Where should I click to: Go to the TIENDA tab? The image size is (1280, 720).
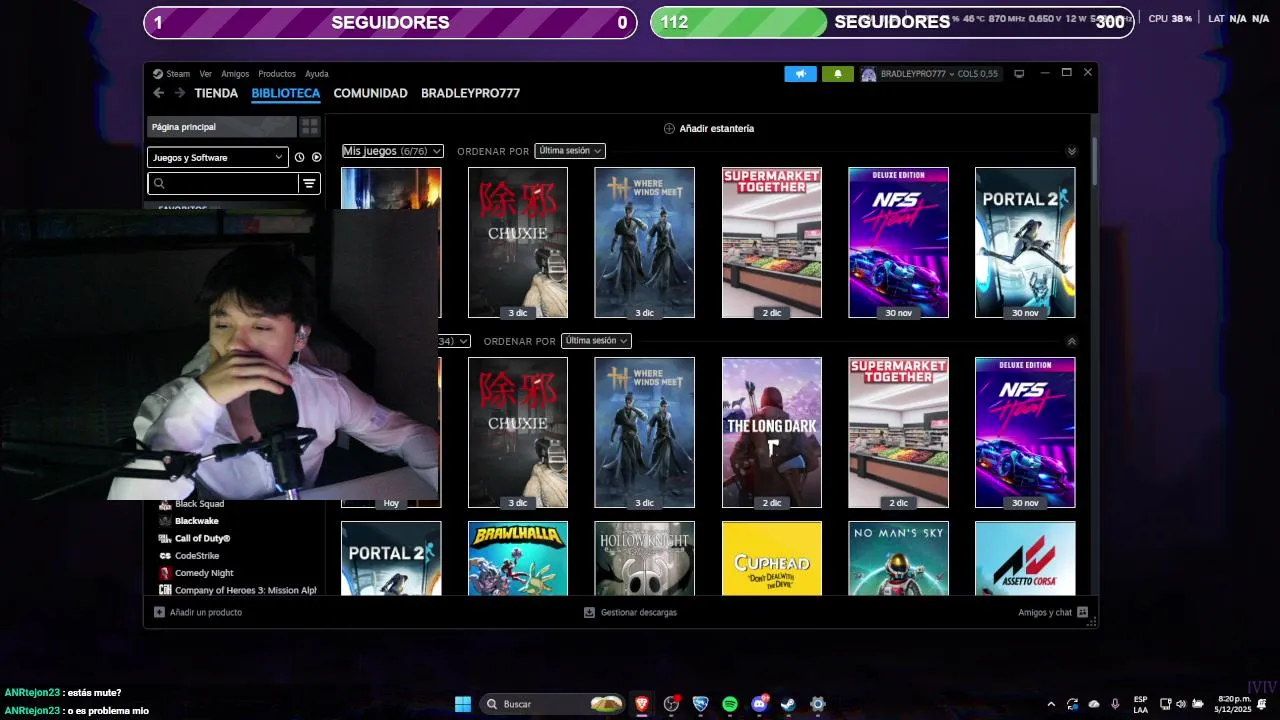pyautogui.click(x=216, y=93)
